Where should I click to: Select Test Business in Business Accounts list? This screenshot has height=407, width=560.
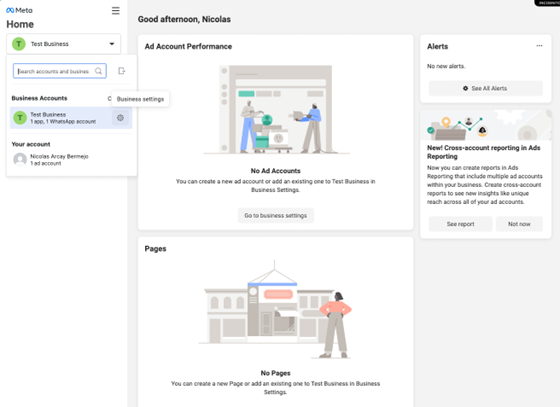click(61, 118)
